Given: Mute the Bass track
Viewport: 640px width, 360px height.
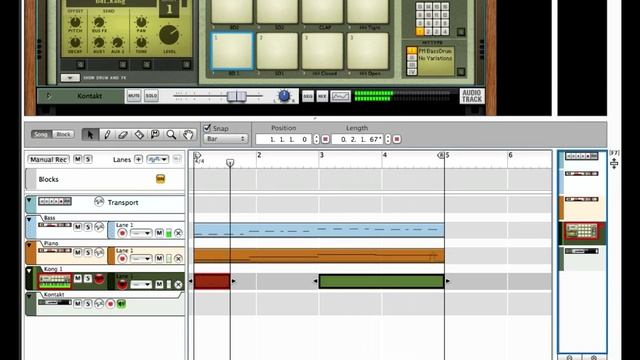Looking at the screenshot, I should coord(78,227).
